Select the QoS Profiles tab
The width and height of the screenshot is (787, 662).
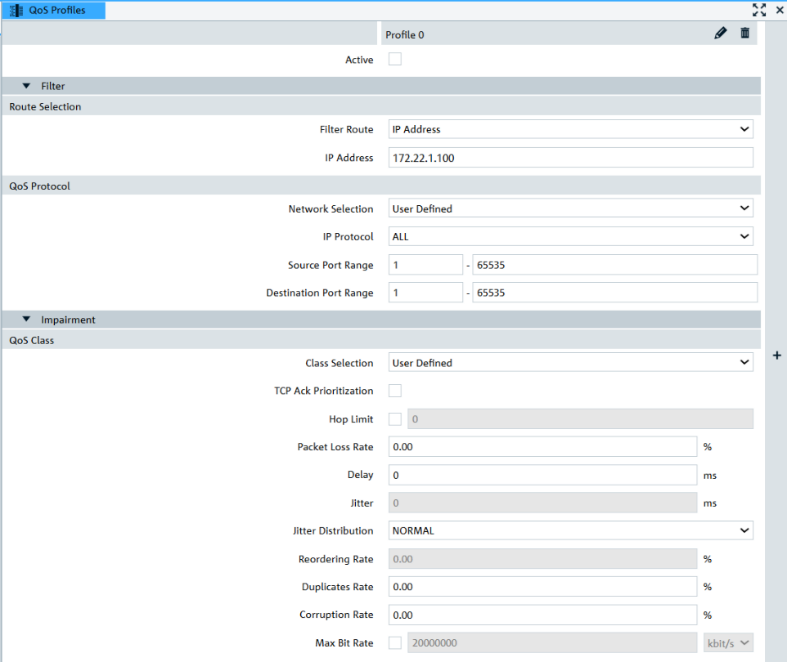[53, 10]
